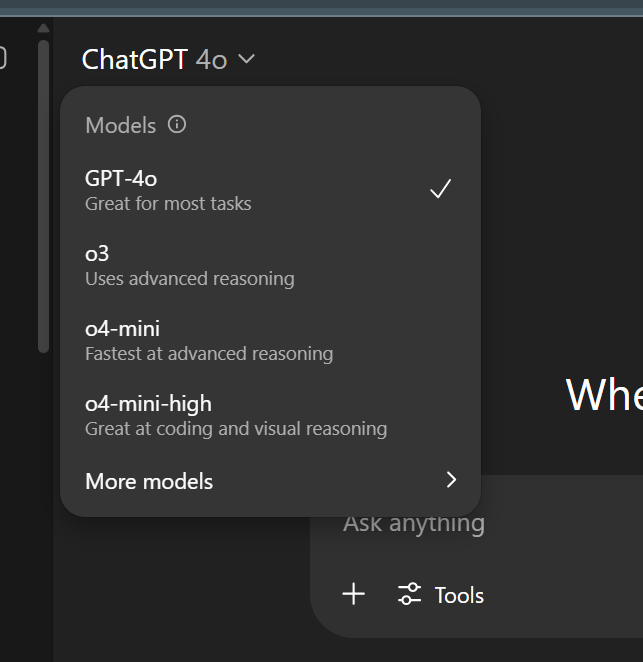Select the o4-mini model

pyautogui.click(x=270, y=341)
